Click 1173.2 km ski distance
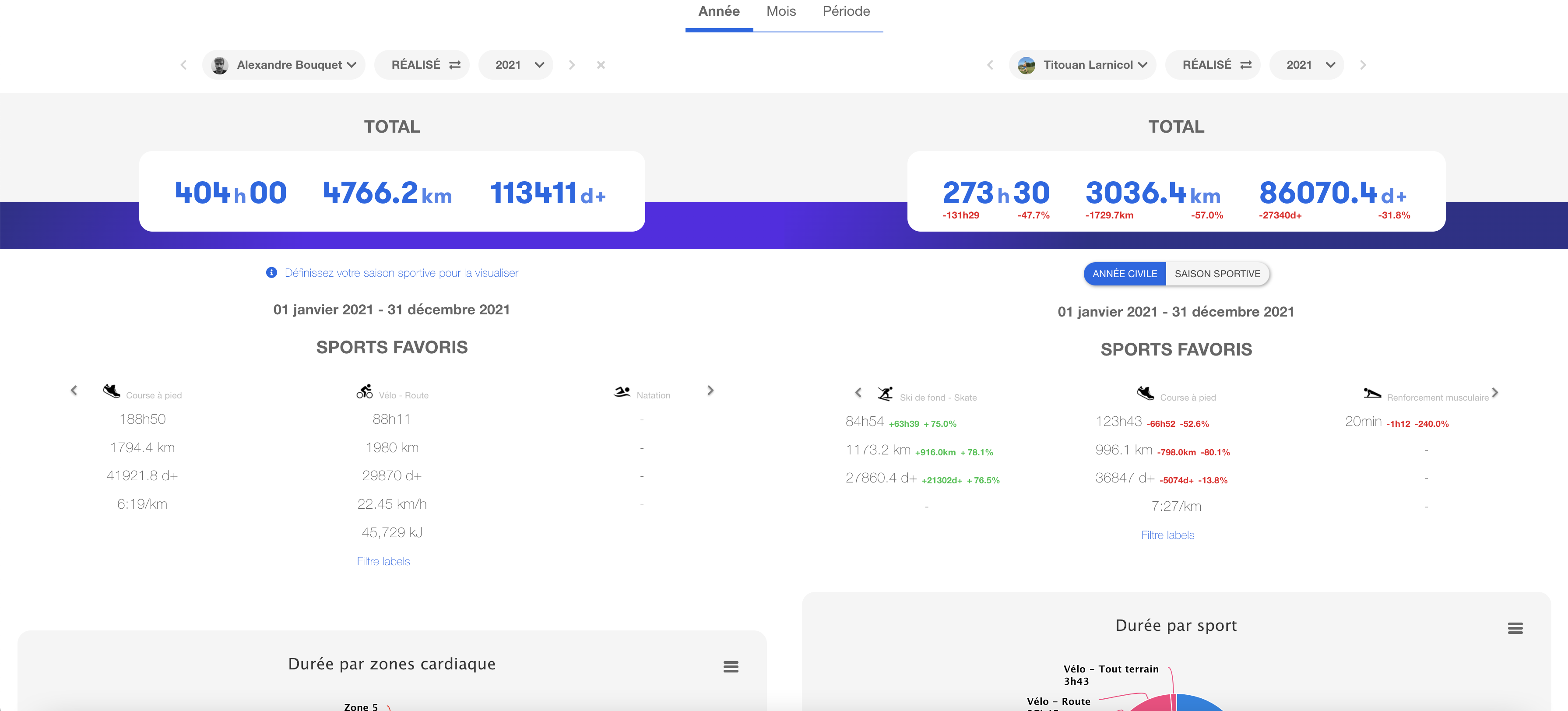The width and height of the screenshot is (1568, 711). (878, 450)
